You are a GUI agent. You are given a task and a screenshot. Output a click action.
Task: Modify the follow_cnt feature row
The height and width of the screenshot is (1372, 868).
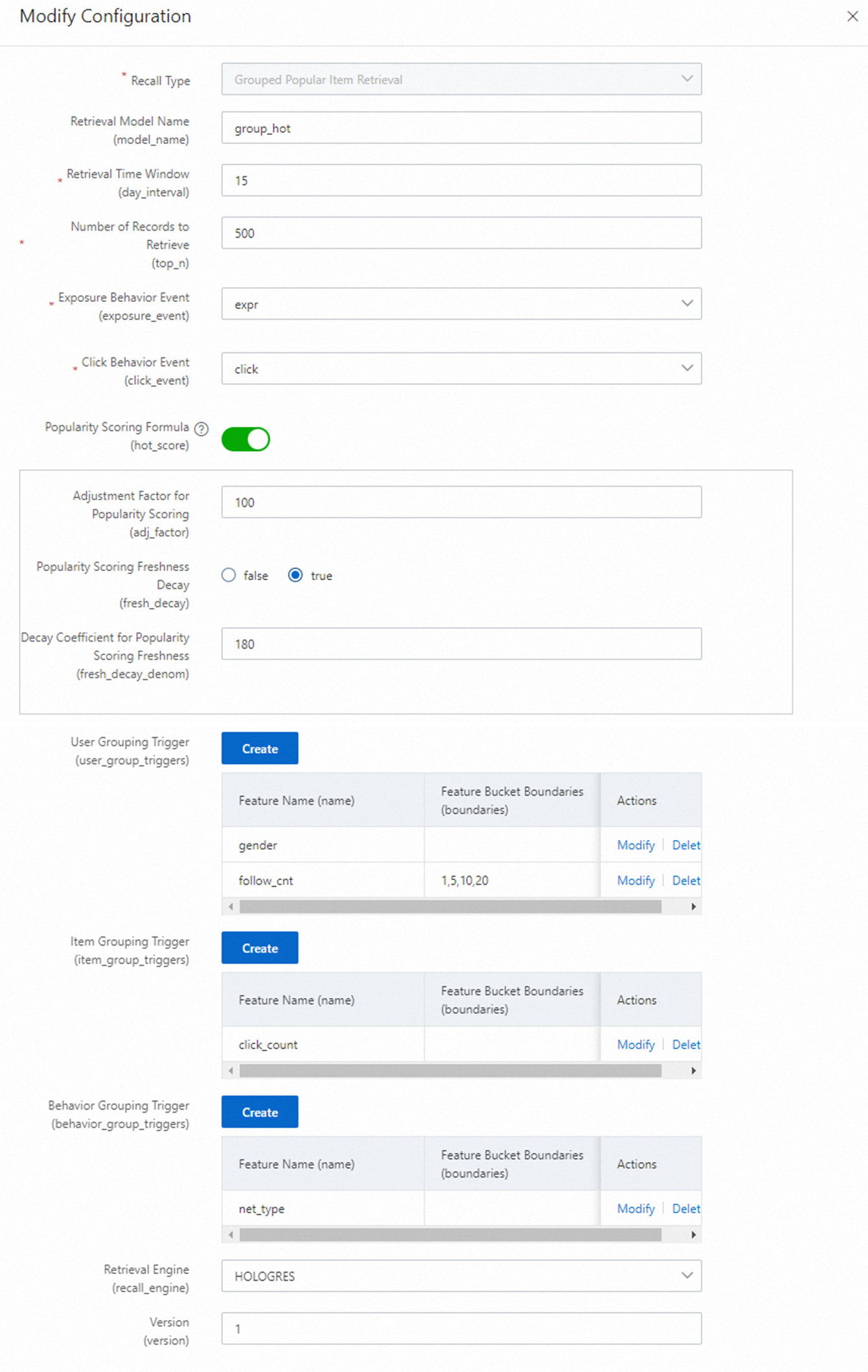point(635,881)
